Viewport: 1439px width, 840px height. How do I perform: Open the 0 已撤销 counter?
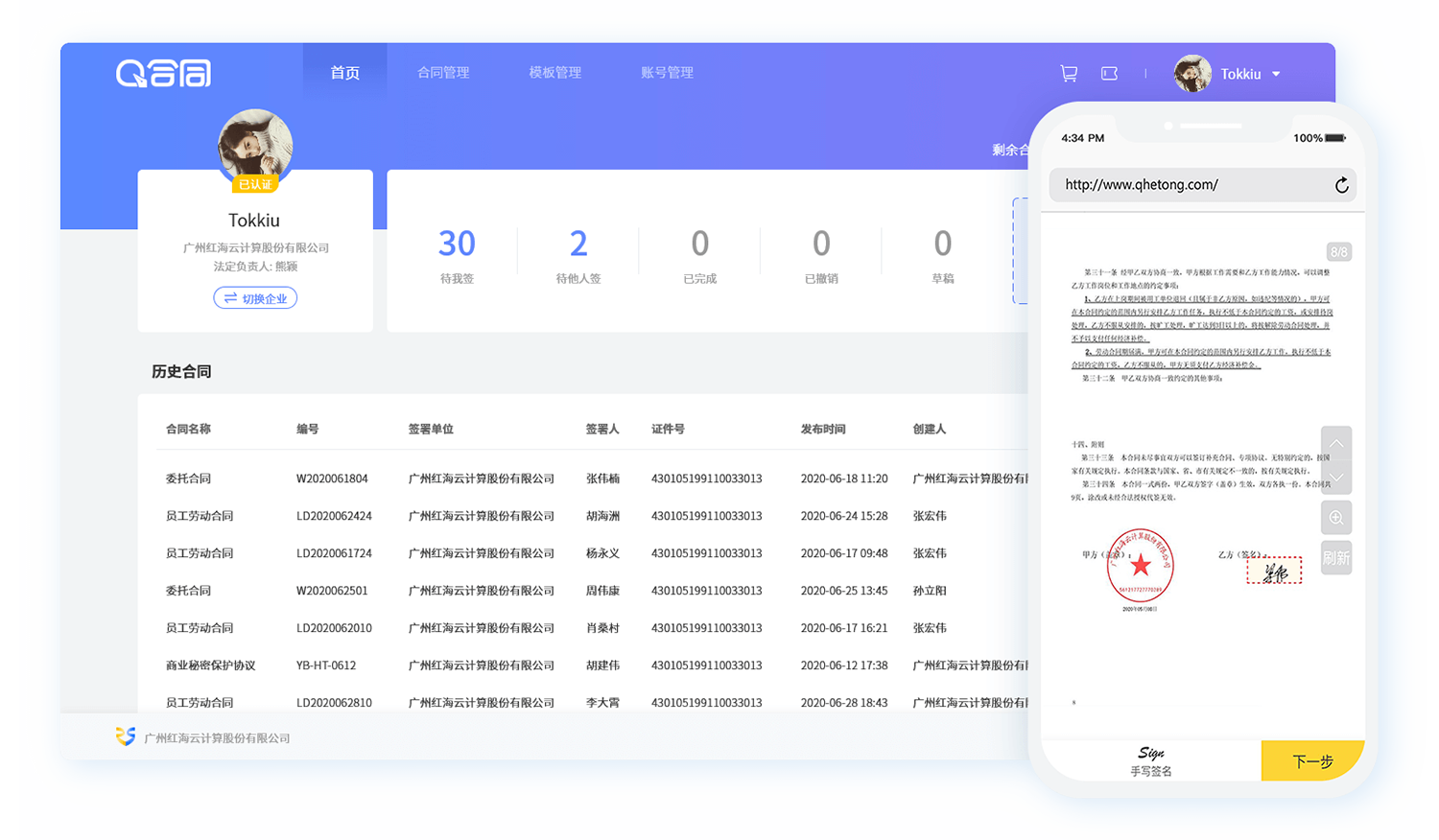pos(821,255)
